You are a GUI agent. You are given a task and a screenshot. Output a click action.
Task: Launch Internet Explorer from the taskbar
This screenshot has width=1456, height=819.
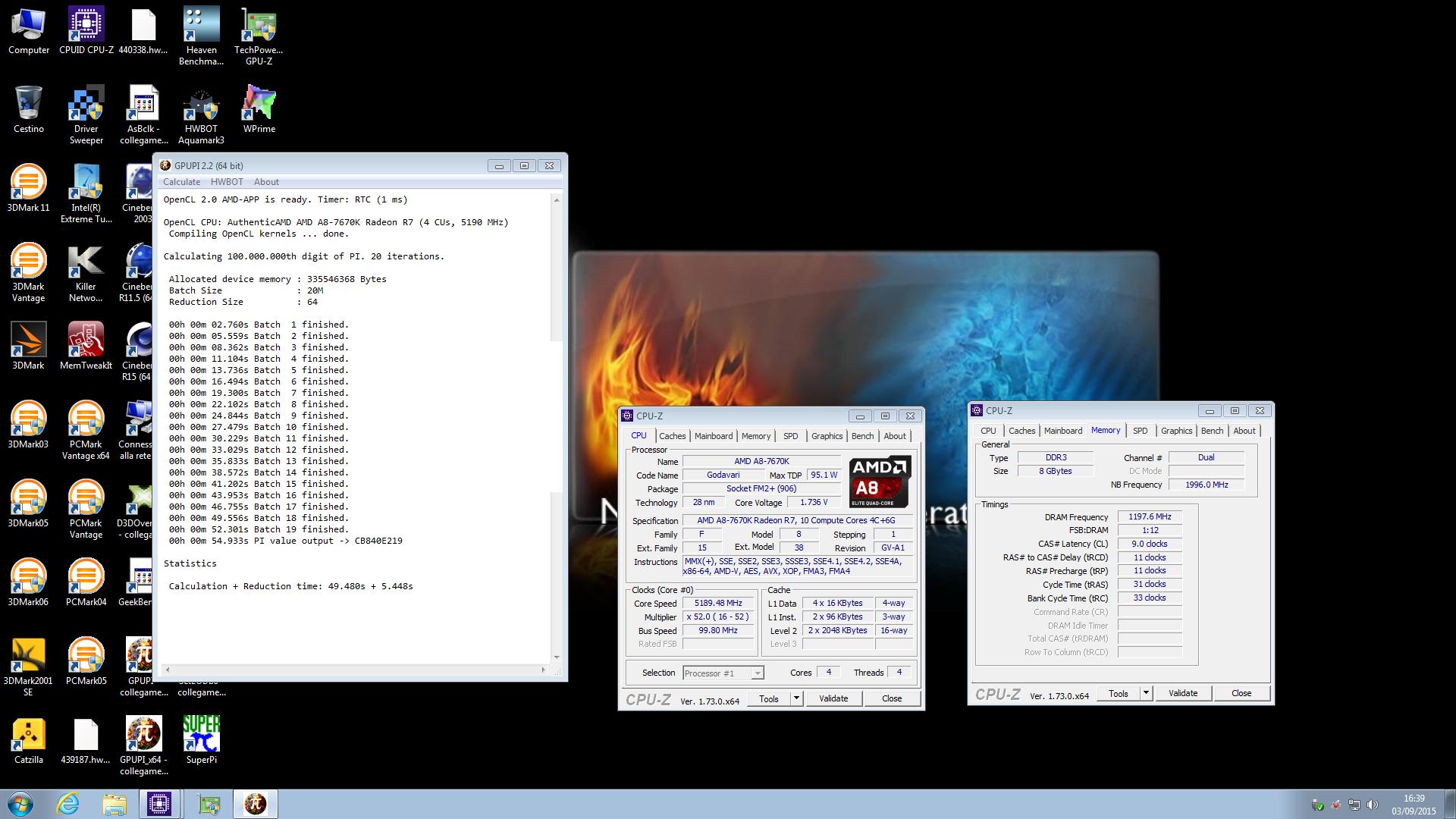(x=68, y=804)
